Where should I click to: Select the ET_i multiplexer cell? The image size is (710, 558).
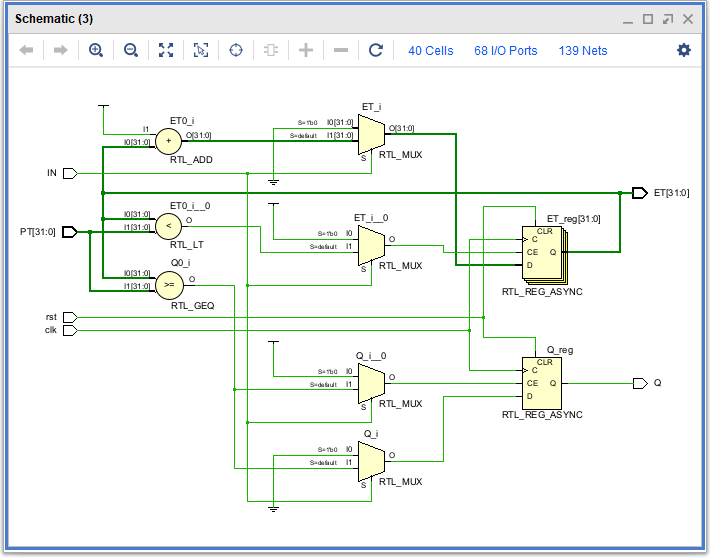click(371, 133)
